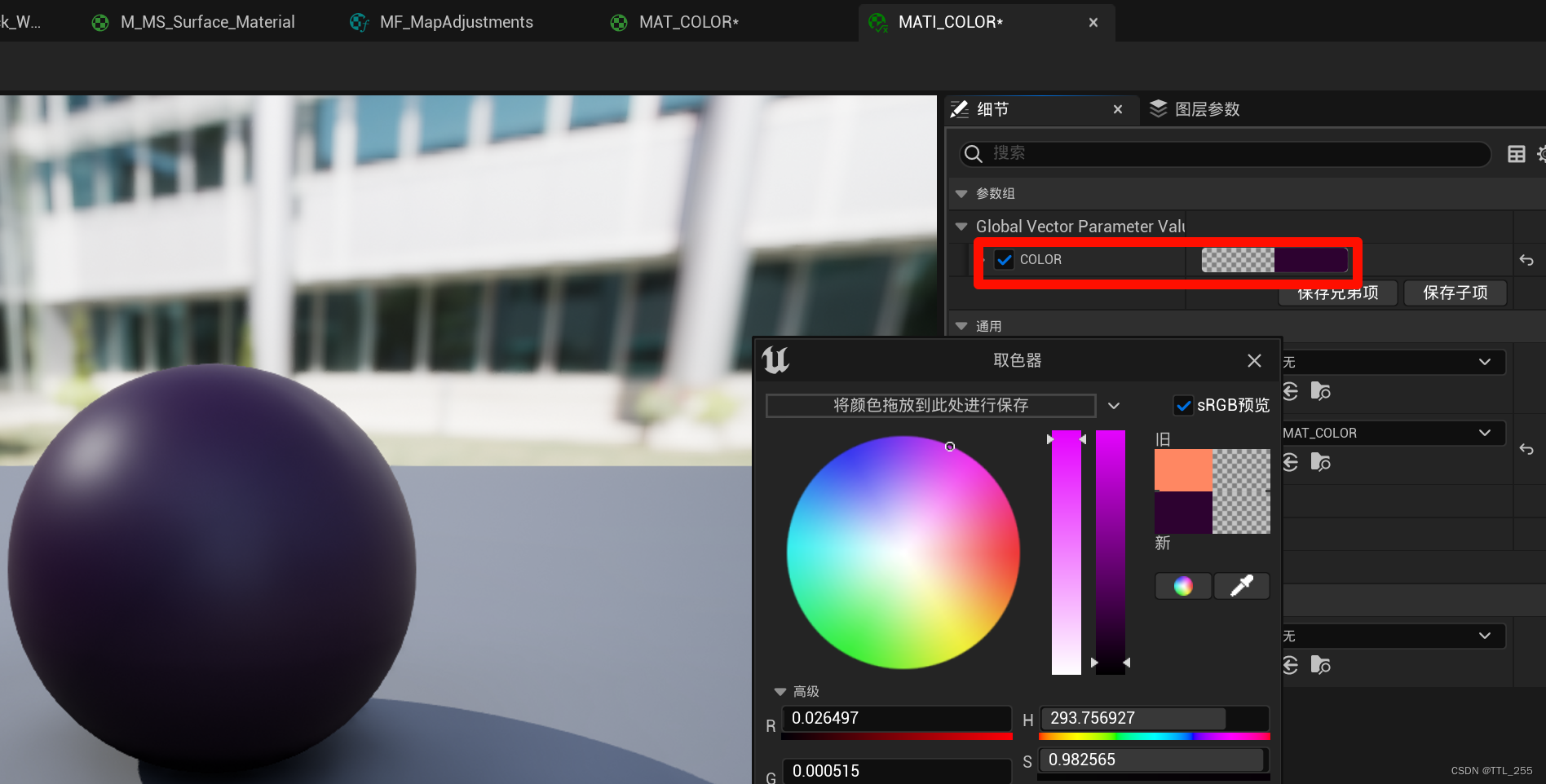The height and width of the screenshot is (784, 1546).
Task: Pick a color on the color wheel
Action: pos(903,553)
